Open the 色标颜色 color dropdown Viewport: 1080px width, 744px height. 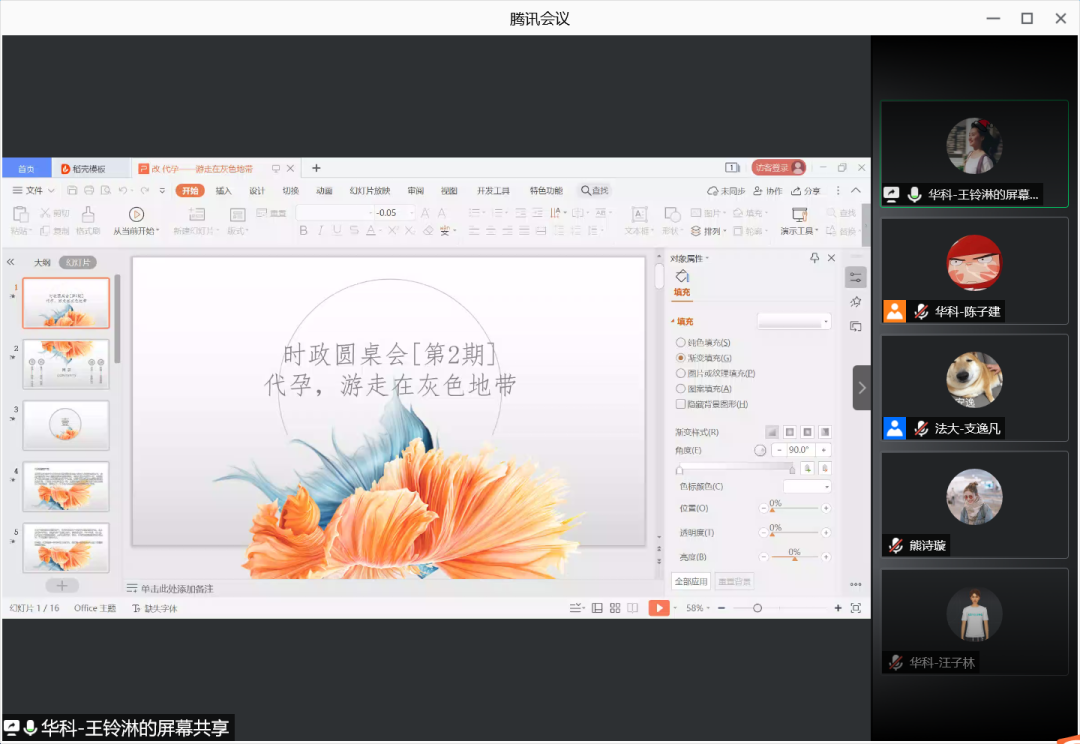807,487
